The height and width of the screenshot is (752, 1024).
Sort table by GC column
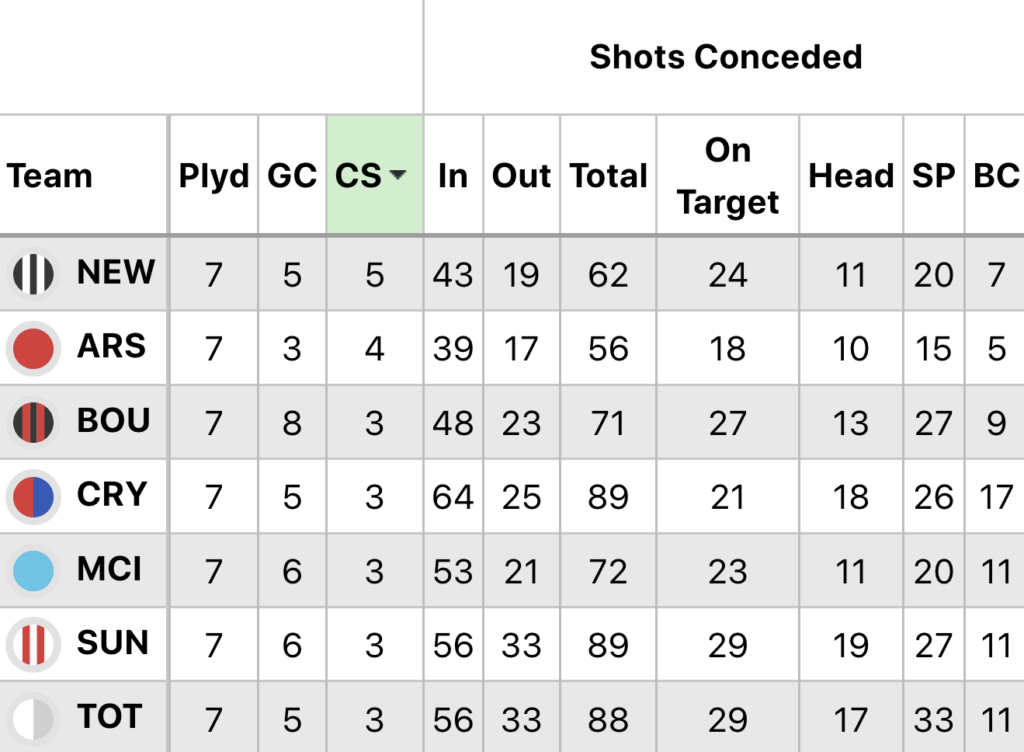pyautogui.click(x=292, y=176)
